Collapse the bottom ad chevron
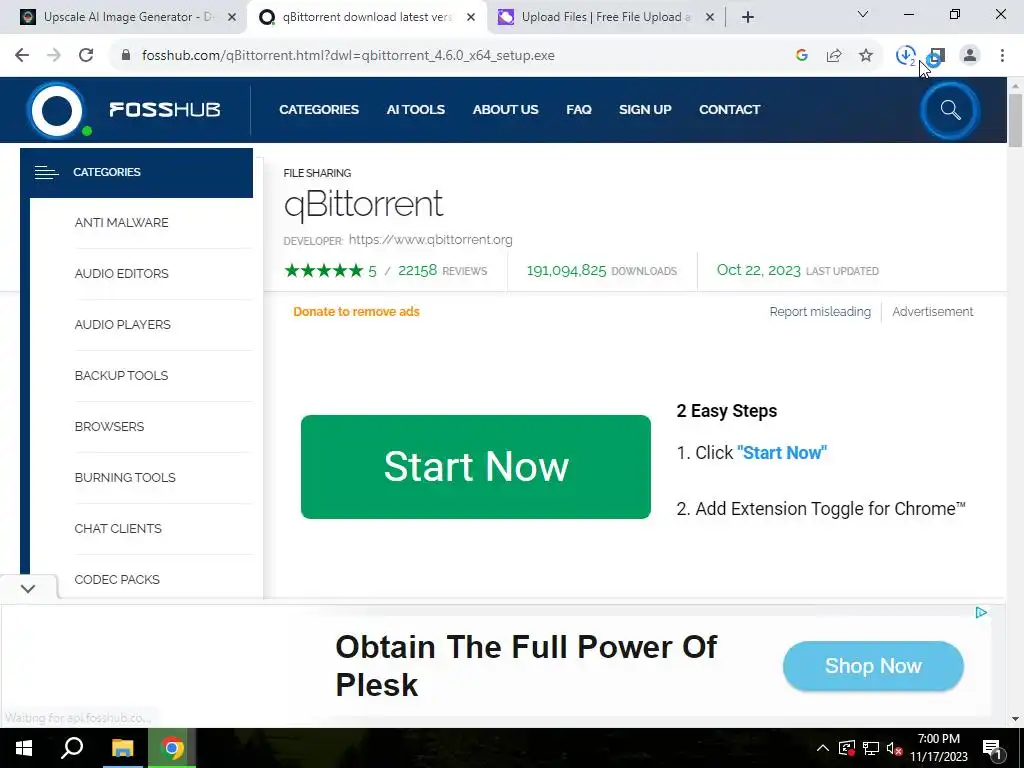 click(27, 588)
